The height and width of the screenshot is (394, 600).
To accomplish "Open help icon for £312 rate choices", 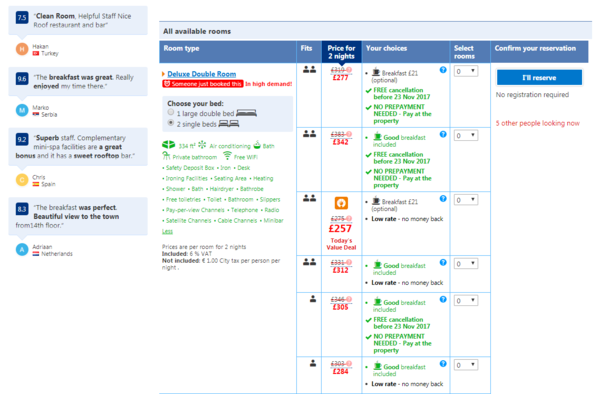I will click(443, 262).
